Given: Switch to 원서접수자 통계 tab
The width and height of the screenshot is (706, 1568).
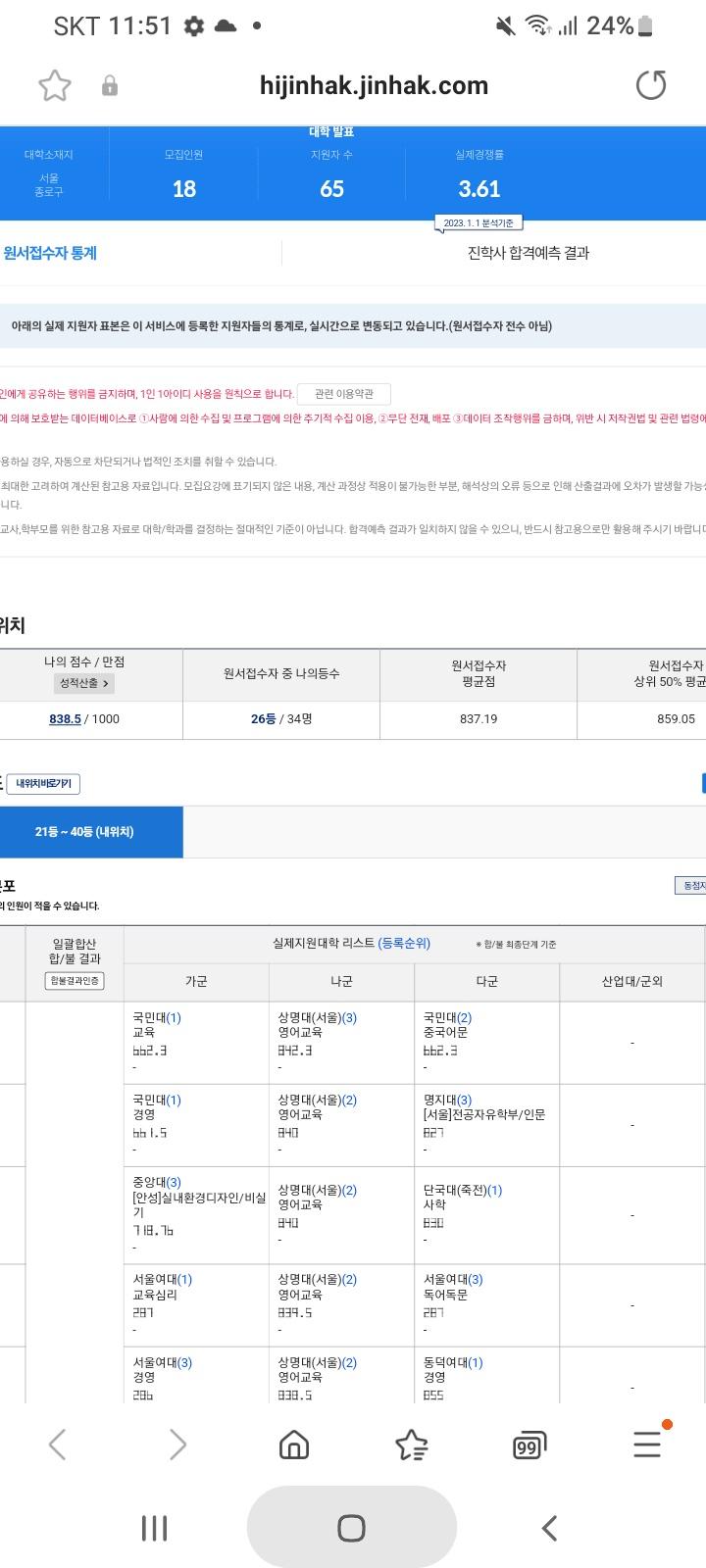Looking at the screenshot, I should (51, 253).
